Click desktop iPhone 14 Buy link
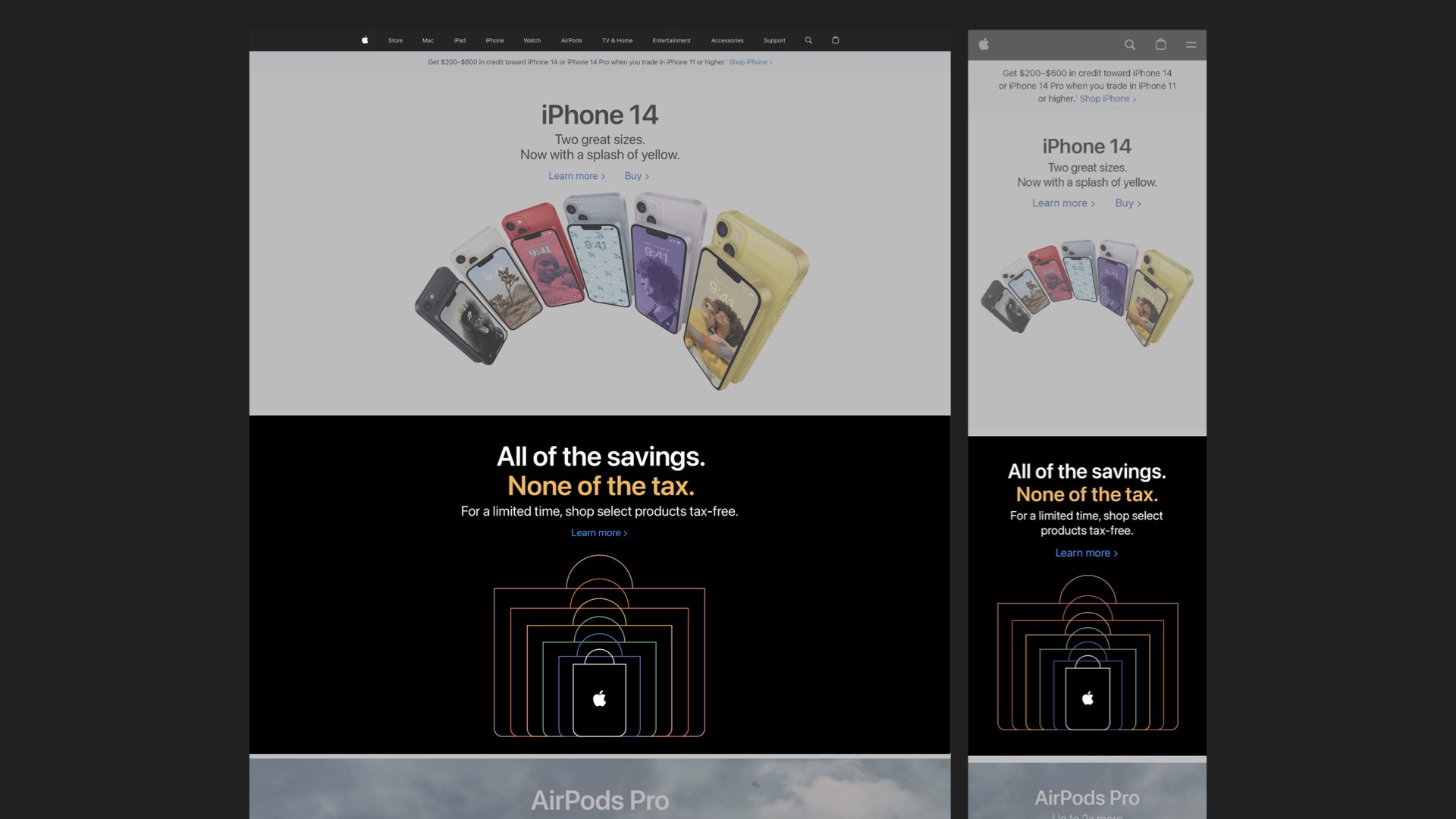Viewport: 1456px width, 819px height. (x=636, y=176)
